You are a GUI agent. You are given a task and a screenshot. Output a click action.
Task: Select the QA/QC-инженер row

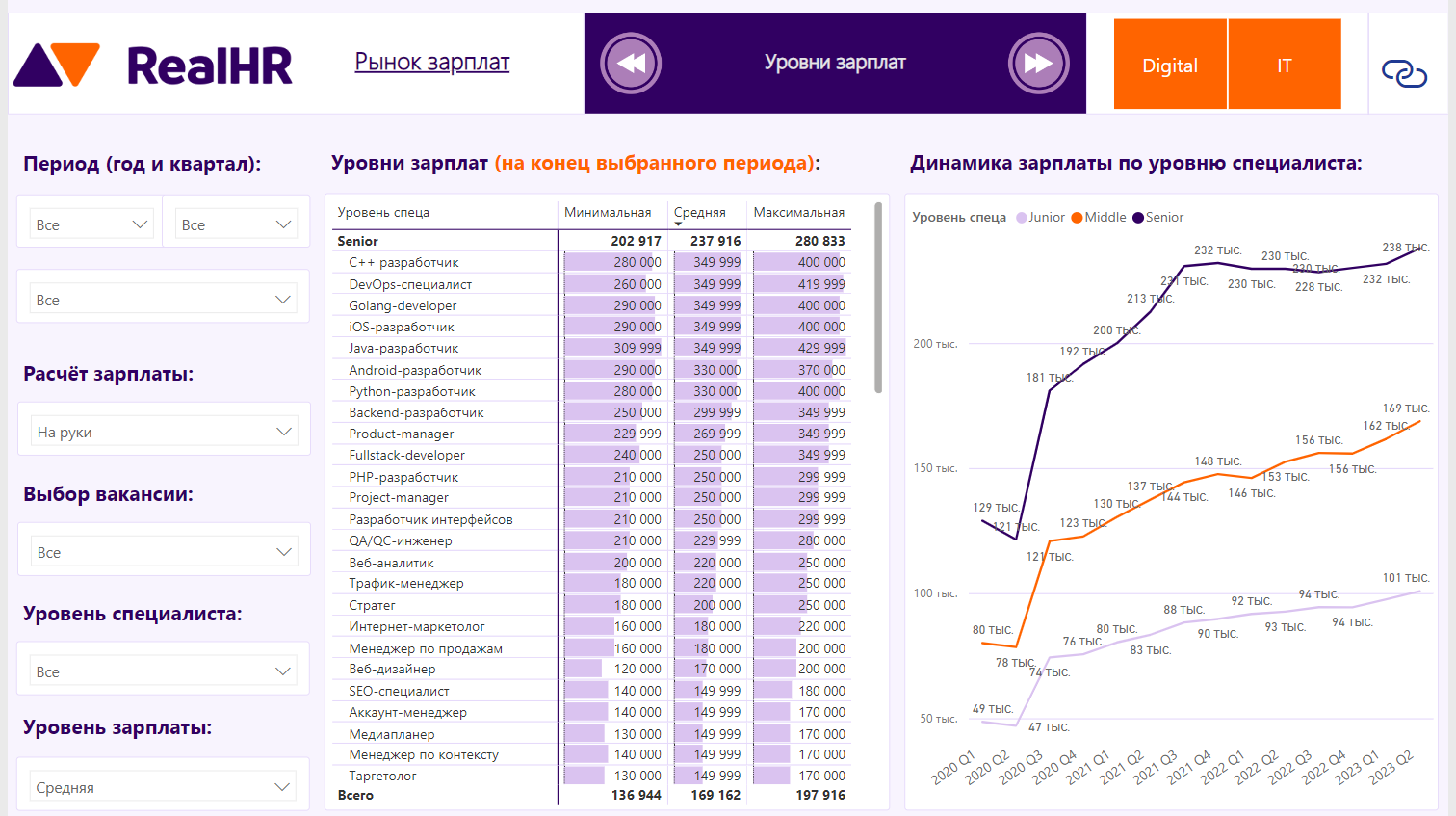591,540
